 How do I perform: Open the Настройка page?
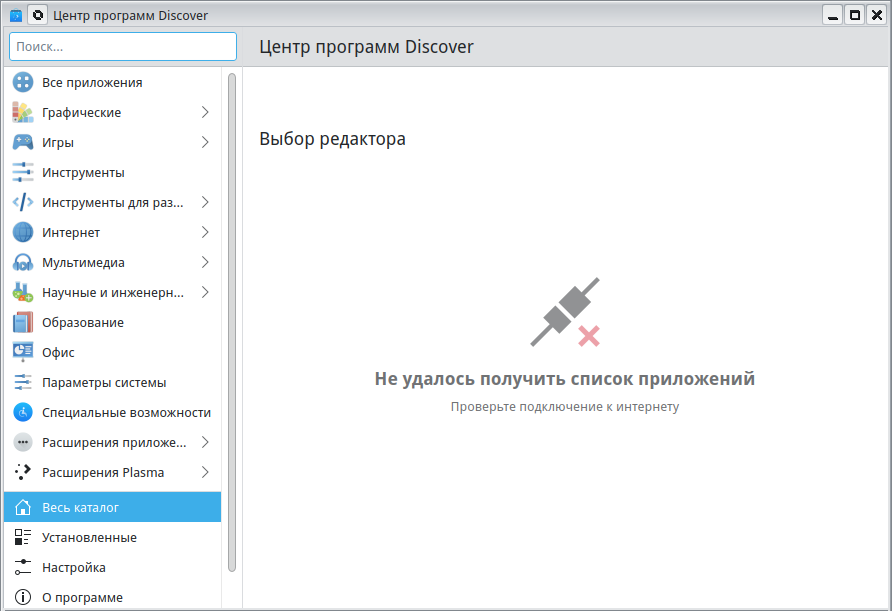pyautogui.click(x=113, y=567)
